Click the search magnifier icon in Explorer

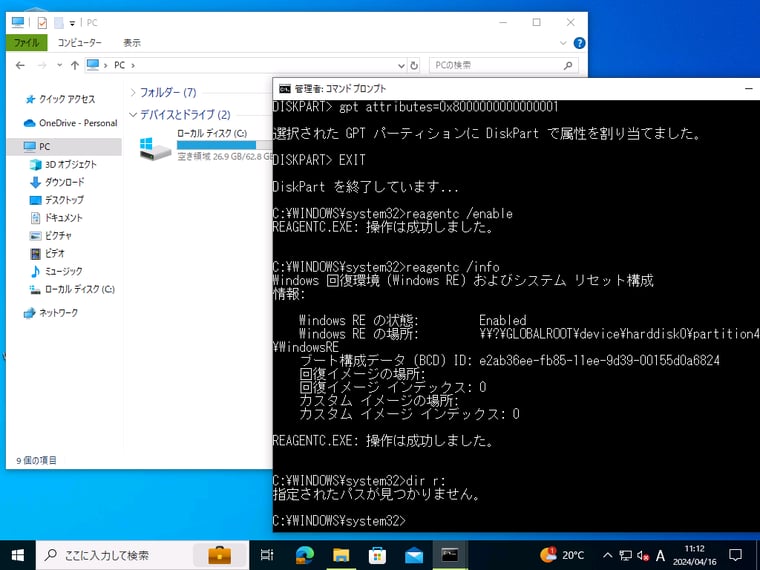(568, 65)
